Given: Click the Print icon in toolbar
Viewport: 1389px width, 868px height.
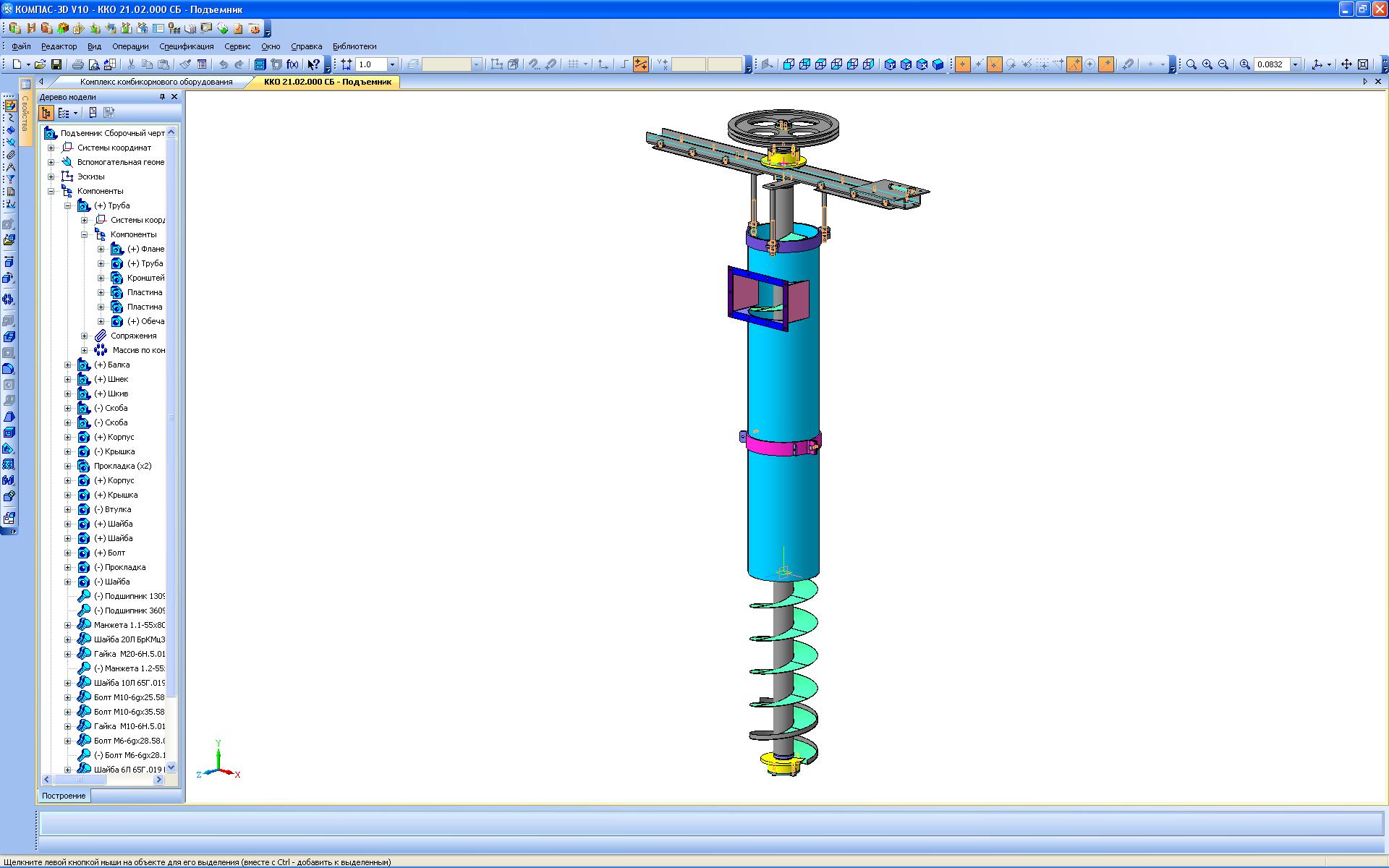Looking at the screenshot, I should coord(77,64).
